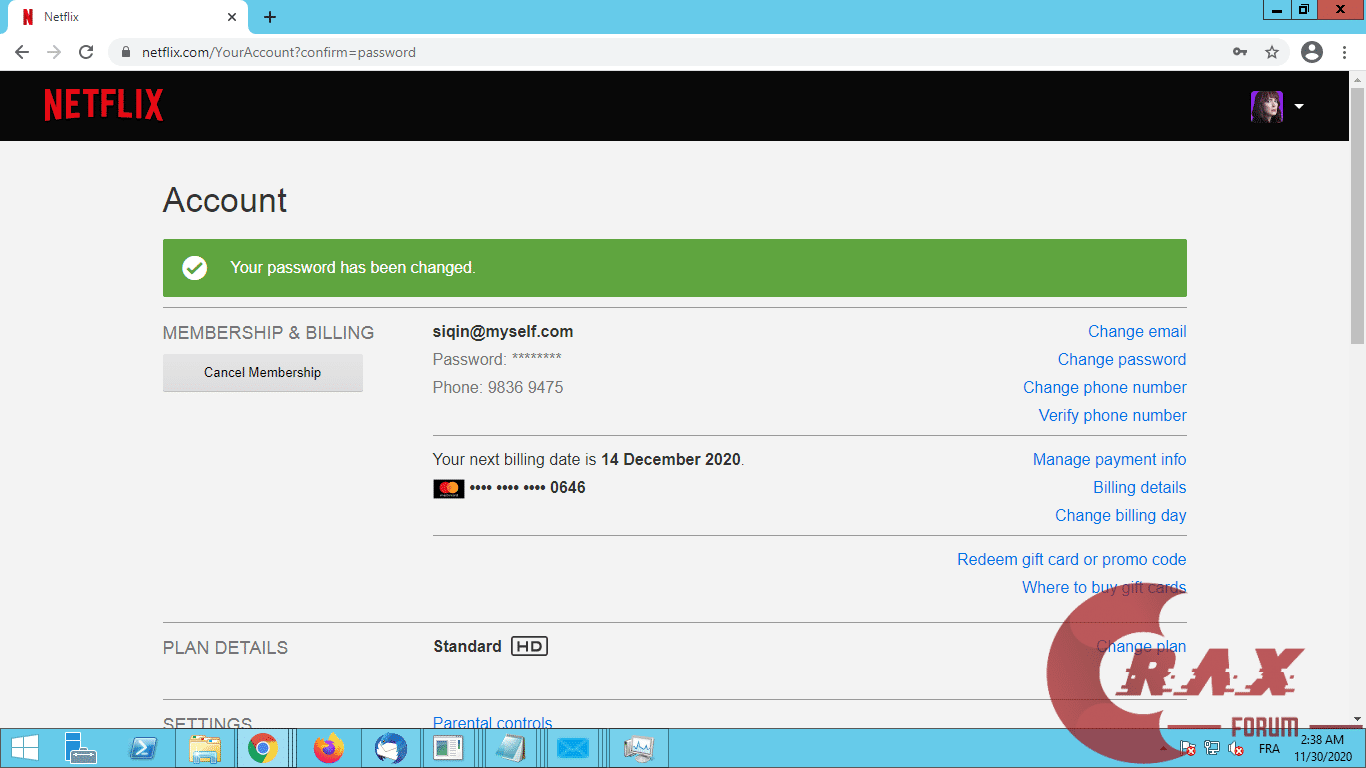1366x768 pixels.
Task: Reload the Netflix account page
Action: (x=86, y=52)
